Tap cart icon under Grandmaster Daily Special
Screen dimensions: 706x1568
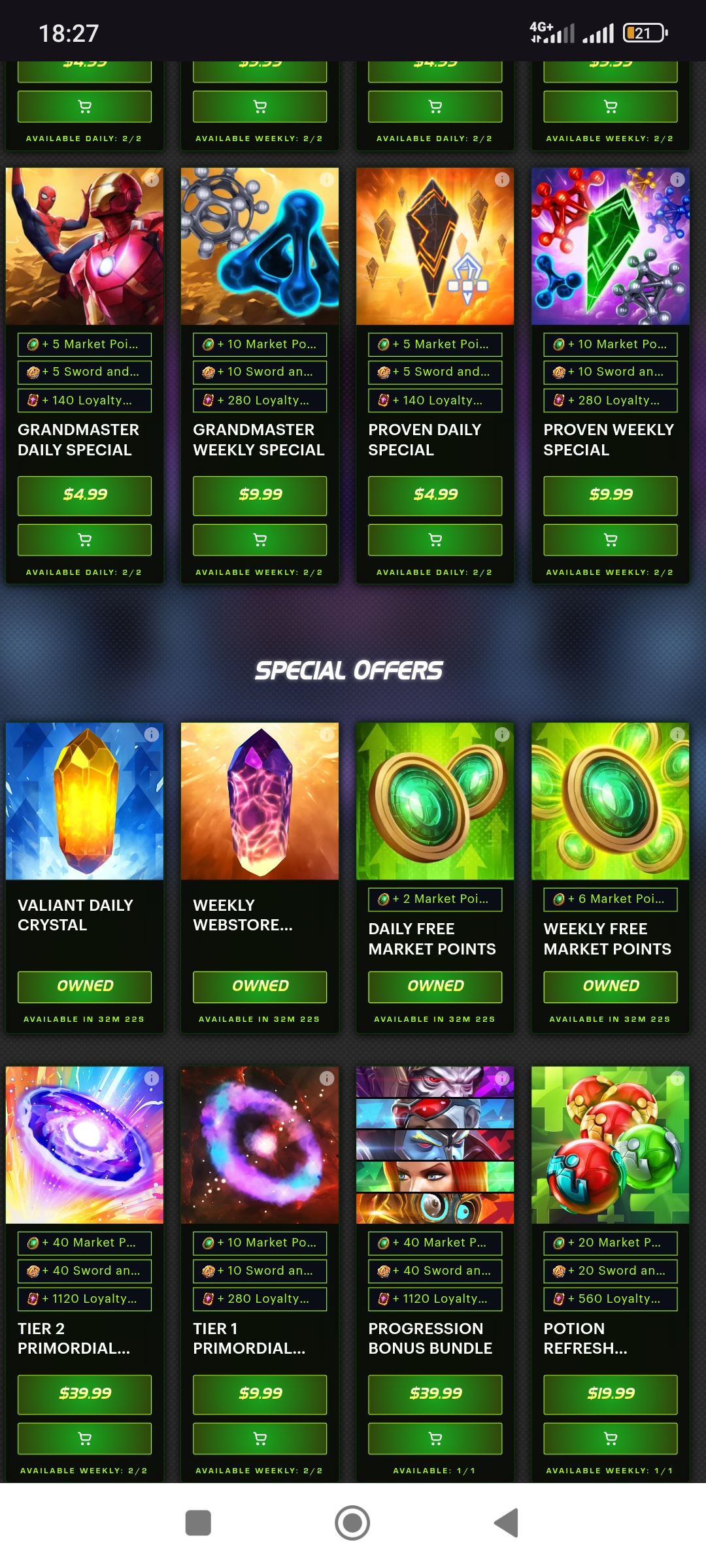tap(84, 540)
